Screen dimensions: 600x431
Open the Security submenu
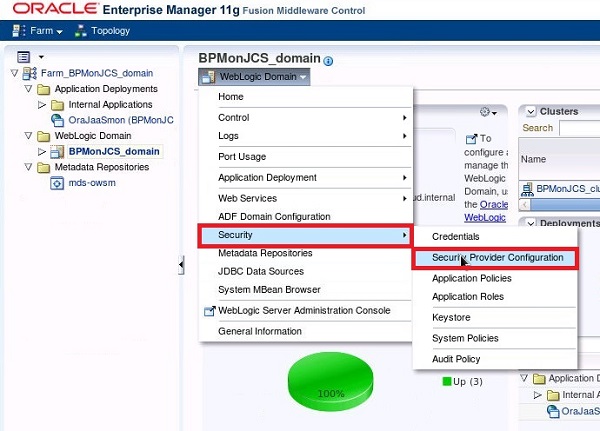pyautogui.click(x=305, y=235)
